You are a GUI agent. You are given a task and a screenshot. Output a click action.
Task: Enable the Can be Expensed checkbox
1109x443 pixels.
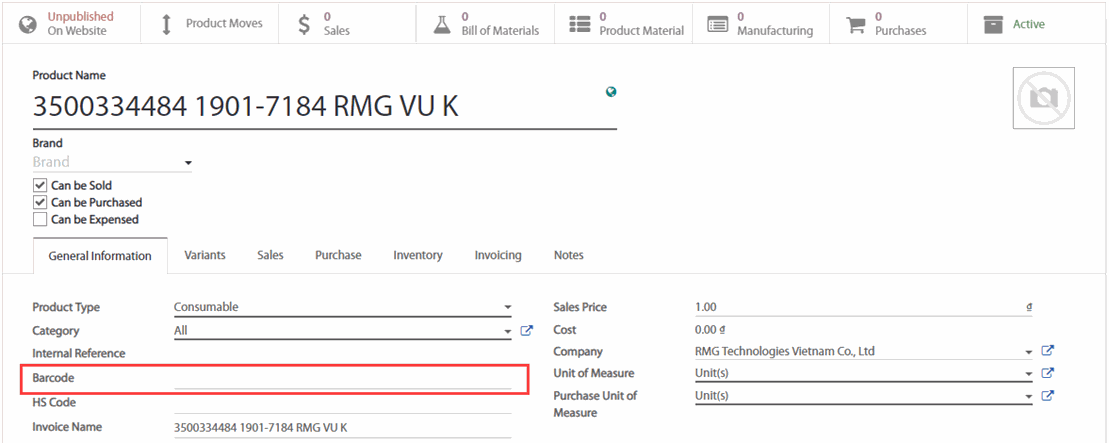pyautogui.click(x=40, y=219)
